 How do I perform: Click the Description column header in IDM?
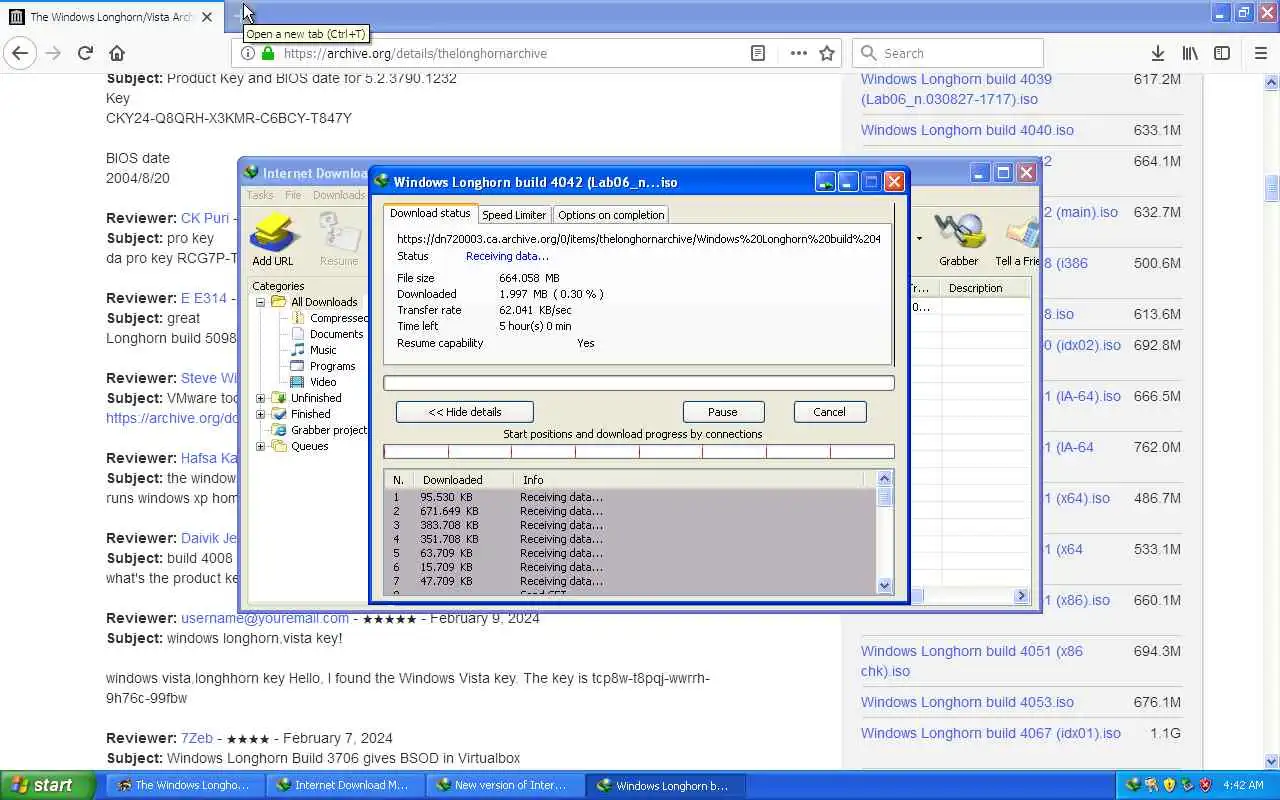click(987, 288)
